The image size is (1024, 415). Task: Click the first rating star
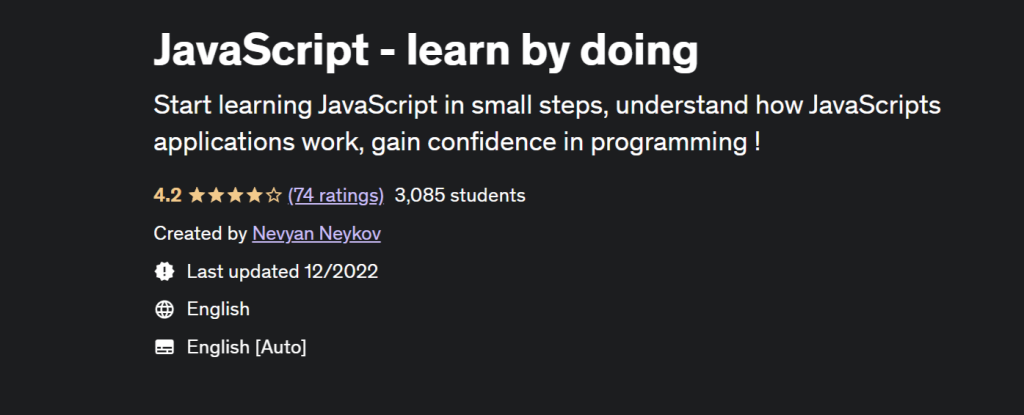196,195
